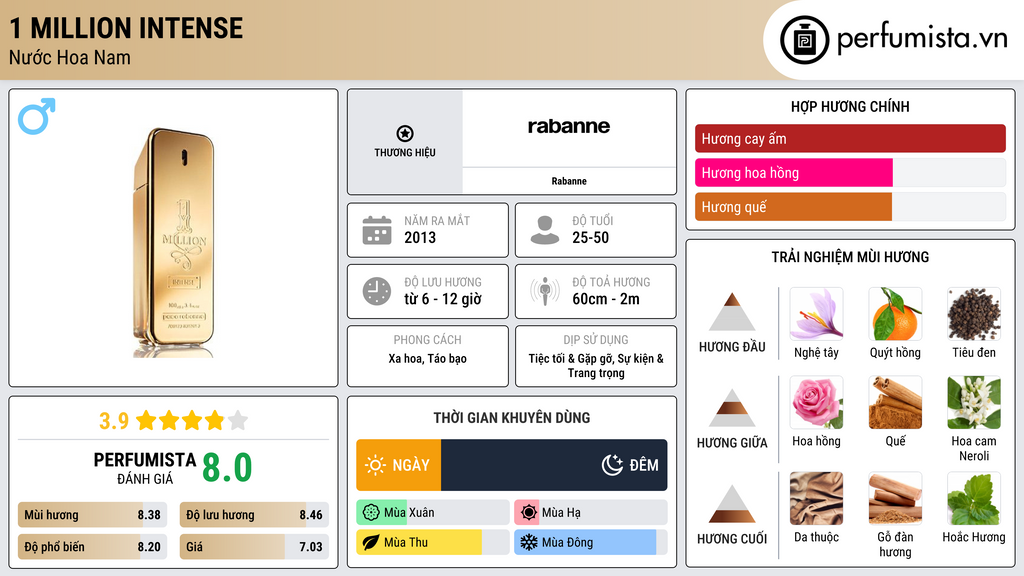Click the 1 Million Intense bottle image
This screenshot has height=576, width=1024.
[x=172, y=240]
